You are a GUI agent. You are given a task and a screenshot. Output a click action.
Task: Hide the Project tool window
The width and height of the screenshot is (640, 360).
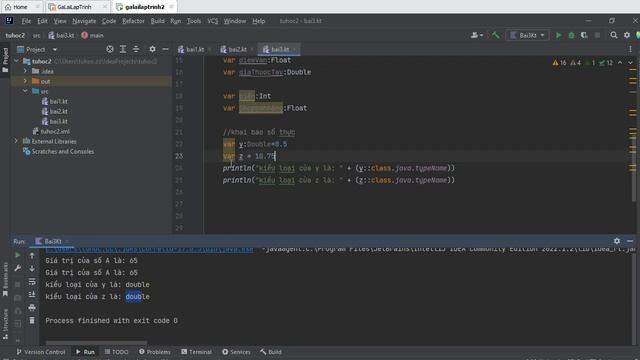pyautogui.click(x=165, y=49)
